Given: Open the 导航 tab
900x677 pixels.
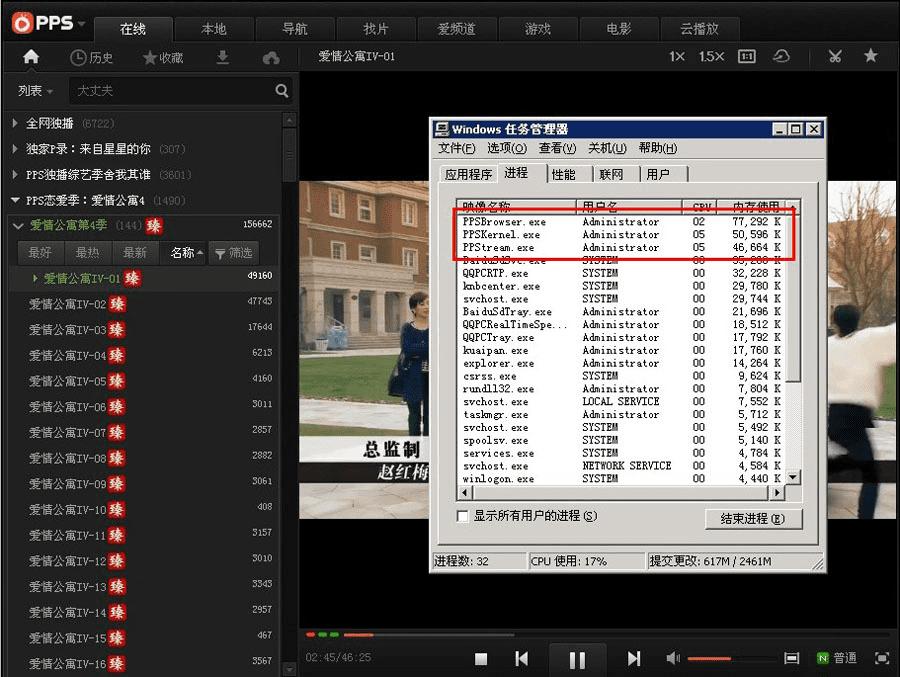Looking at the screenshot, I should [295, 29].
